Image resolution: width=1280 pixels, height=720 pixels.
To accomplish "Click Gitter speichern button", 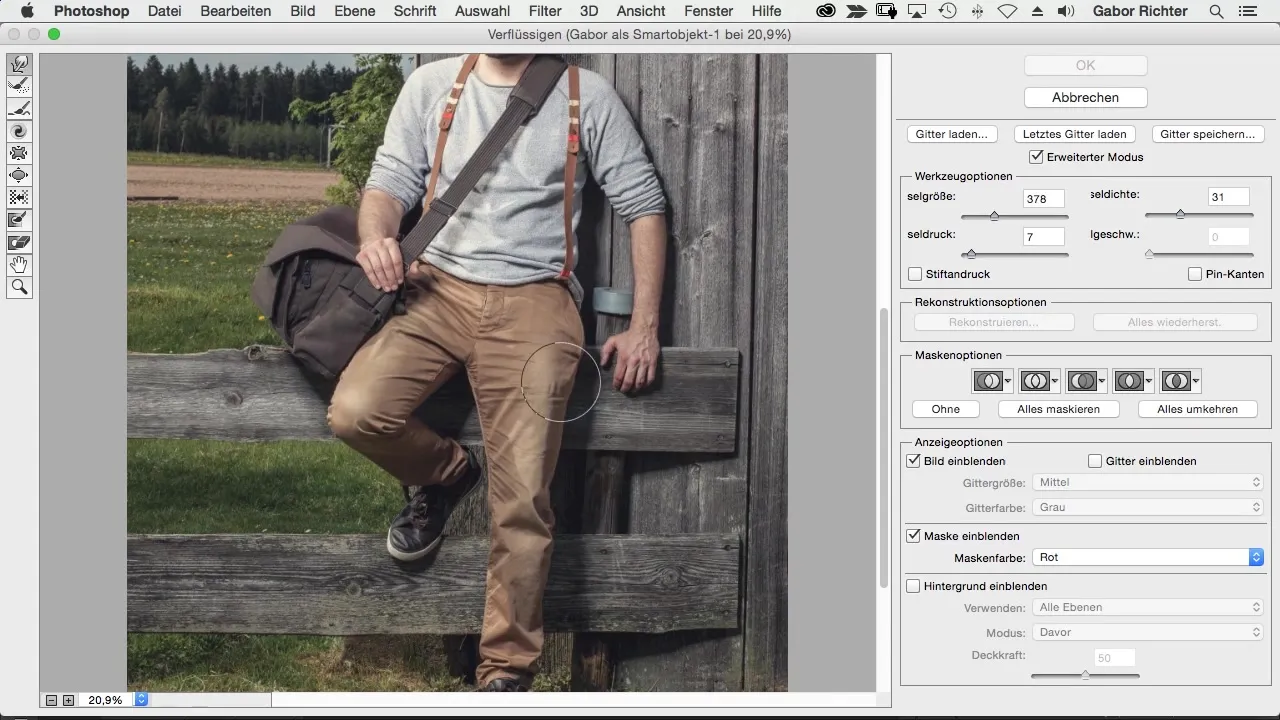I will click(1208, 134).
